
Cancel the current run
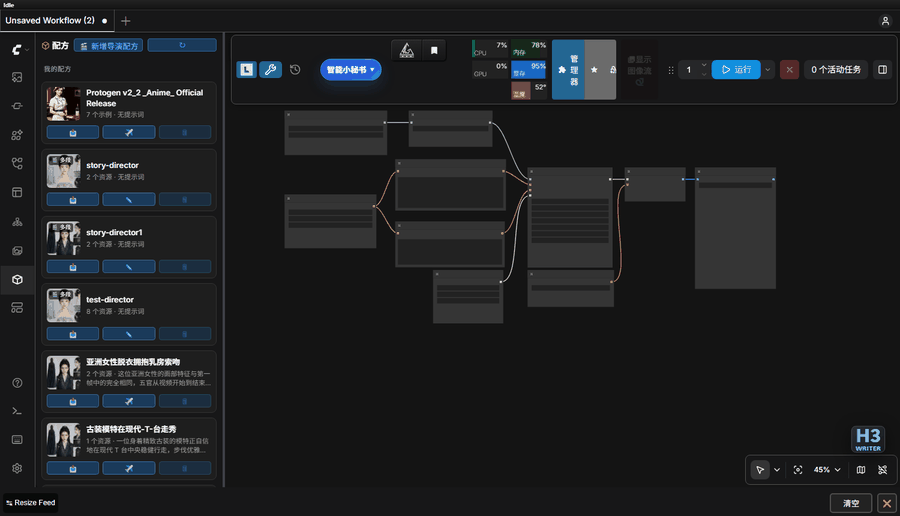pyautogui.click(x=789, y=69)
